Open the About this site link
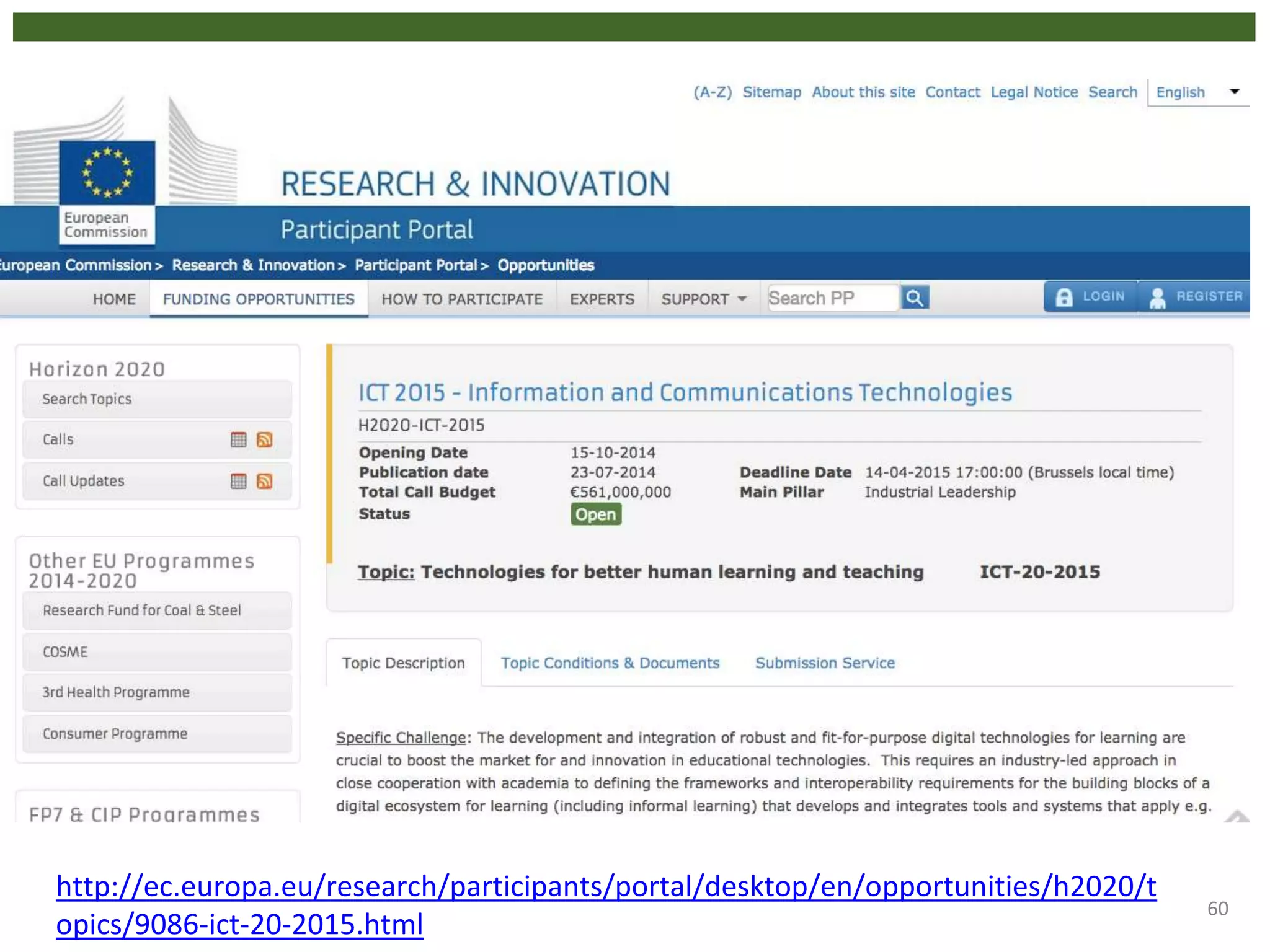The width and height of the screenshot is (1270, 952). point(864,92)
